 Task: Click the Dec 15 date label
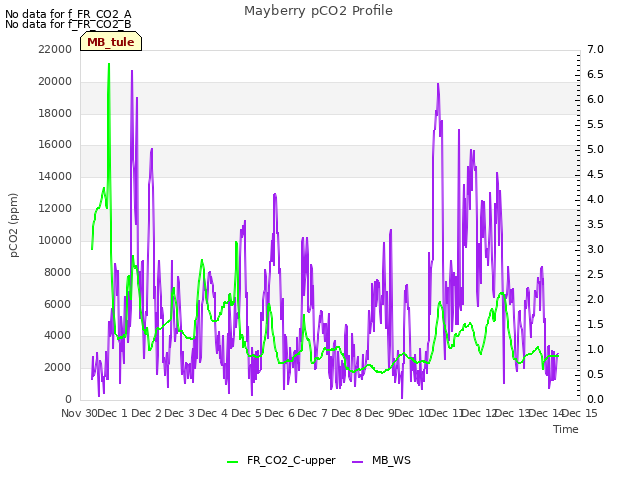coord(580,413)
